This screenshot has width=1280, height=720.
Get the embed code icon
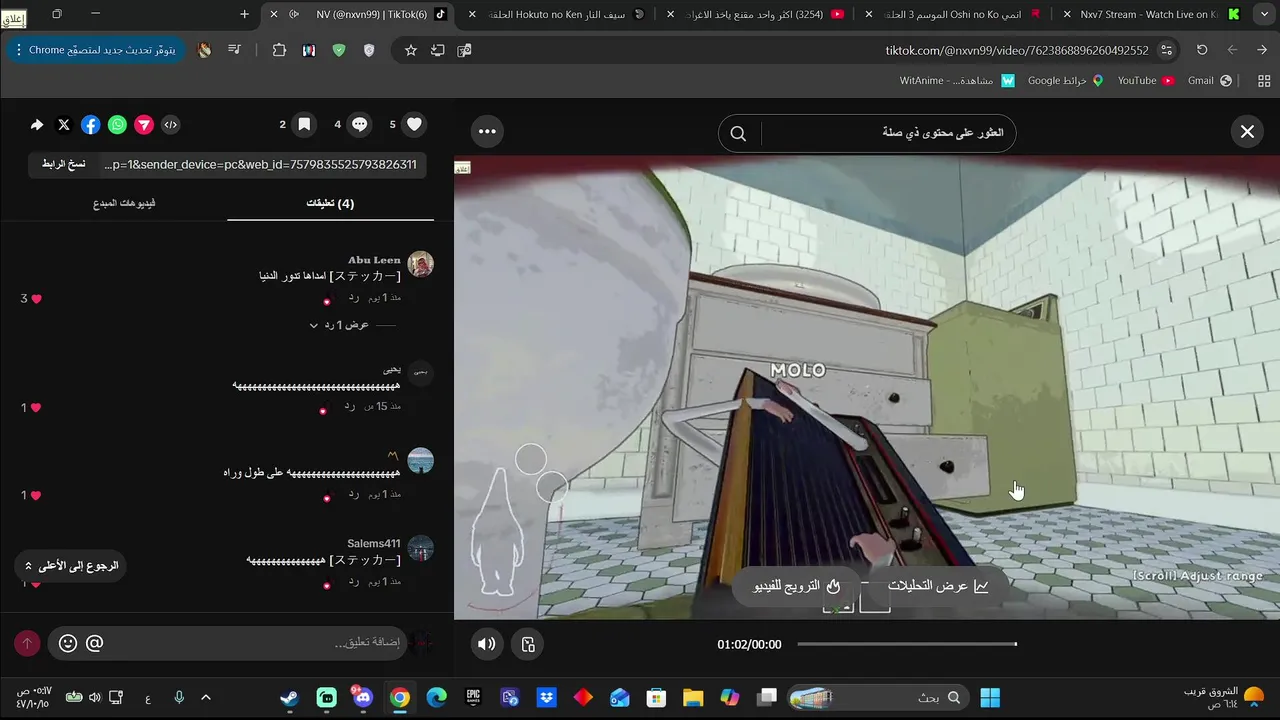click(171, 125)
